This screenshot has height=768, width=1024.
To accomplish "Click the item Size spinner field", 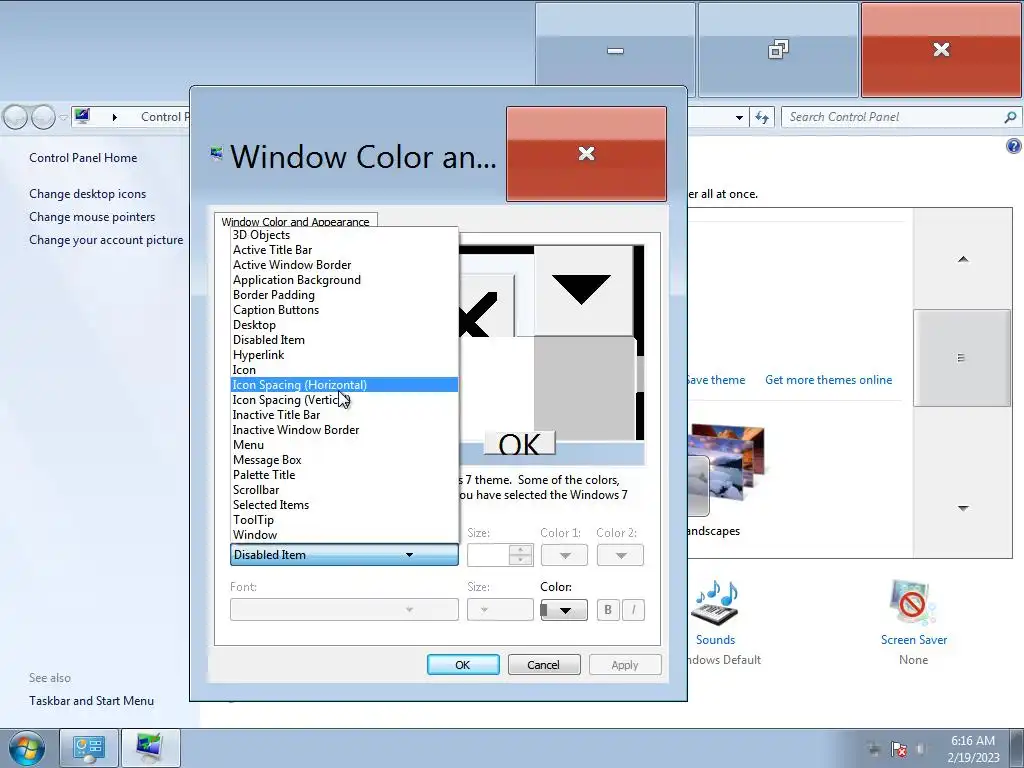I will pyautogui.click(x=500, y=555).
